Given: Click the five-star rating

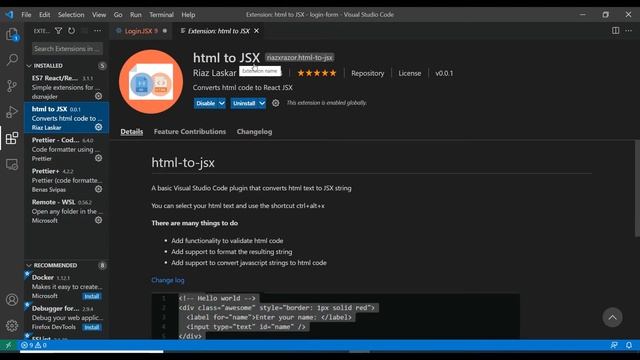Looking at the screenshot, I should 317,73.
